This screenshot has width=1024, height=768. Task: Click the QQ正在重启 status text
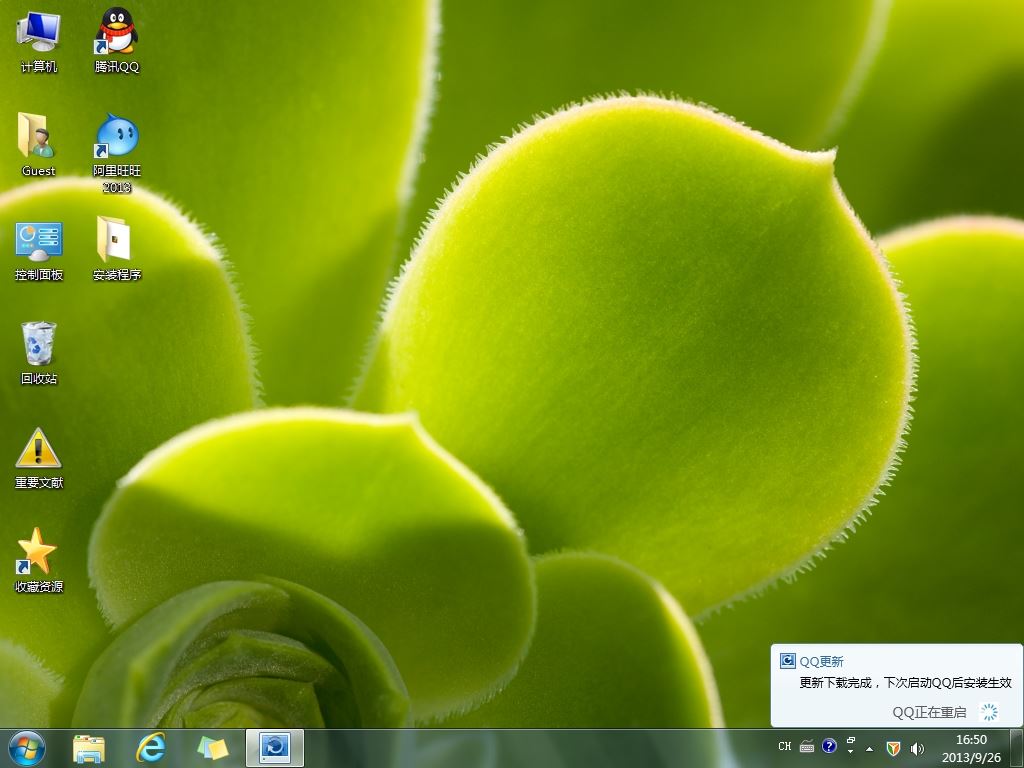(x=929, y=712)
